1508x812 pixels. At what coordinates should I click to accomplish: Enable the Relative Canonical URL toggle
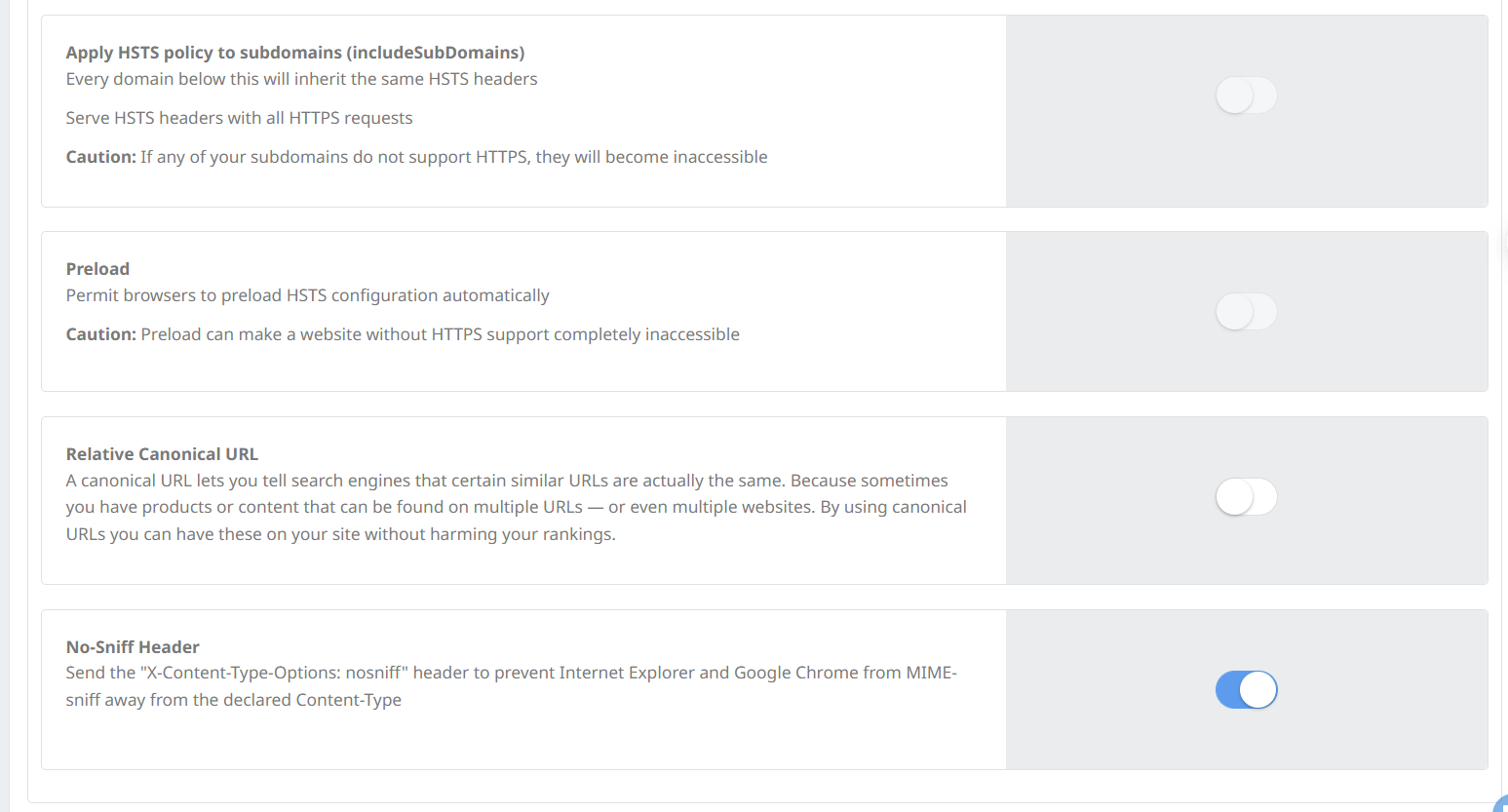[x=1246, y=497]
